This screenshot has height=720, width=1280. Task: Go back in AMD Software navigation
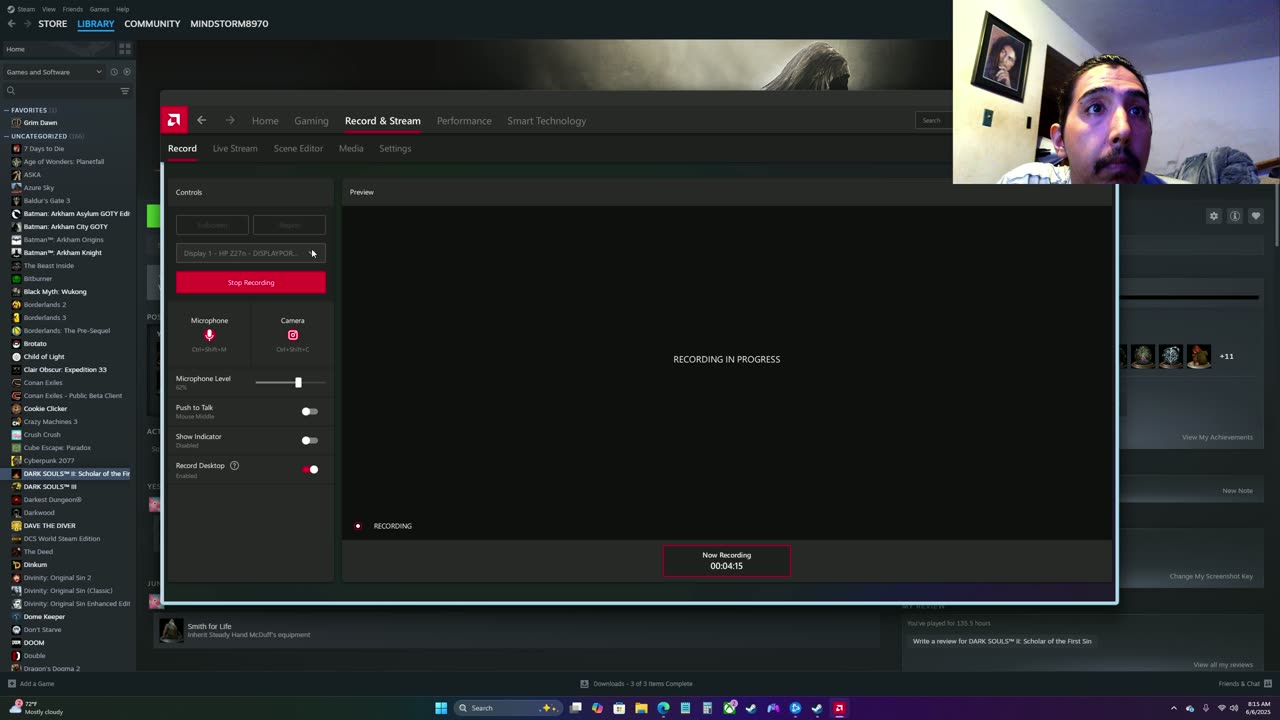201,120
